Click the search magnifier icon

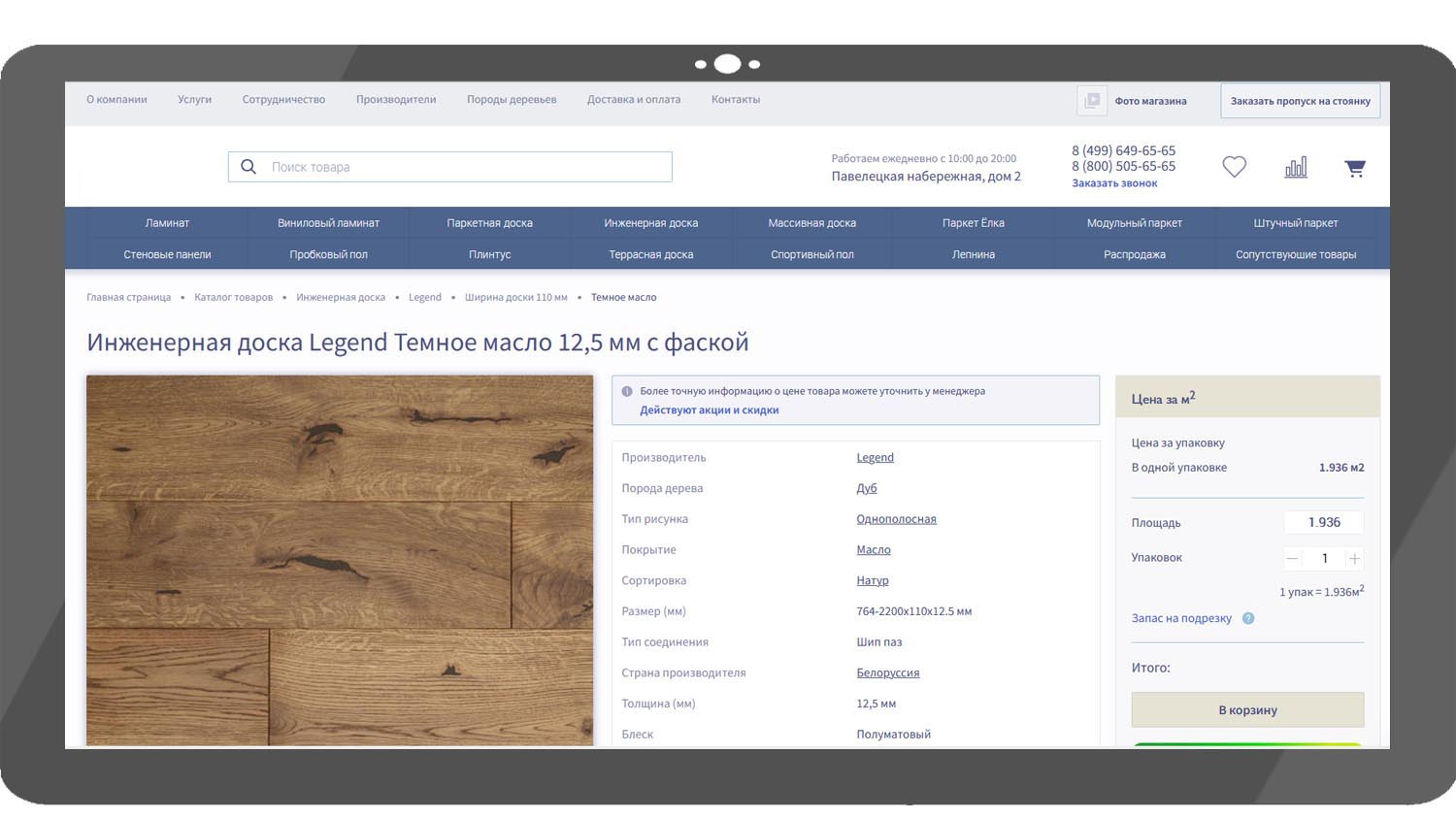[x=248, y=167]
